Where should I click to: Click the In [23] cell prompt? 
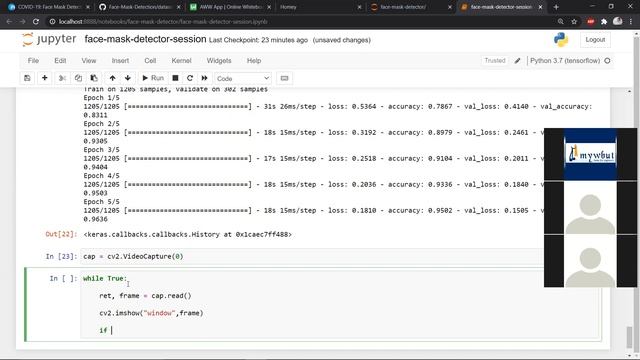(x=61, y=256)
